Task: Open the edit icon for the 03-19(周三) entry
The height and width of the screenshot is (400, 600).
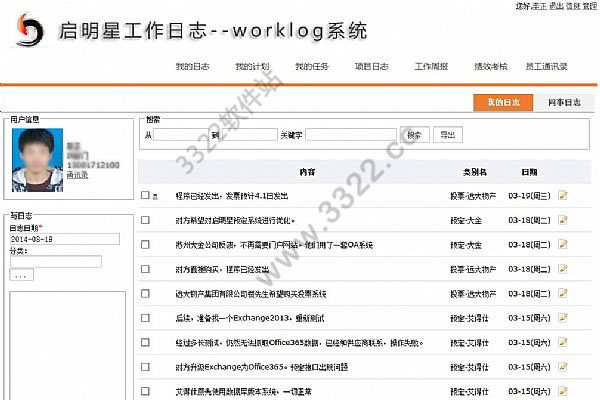Action: (562, 195)
